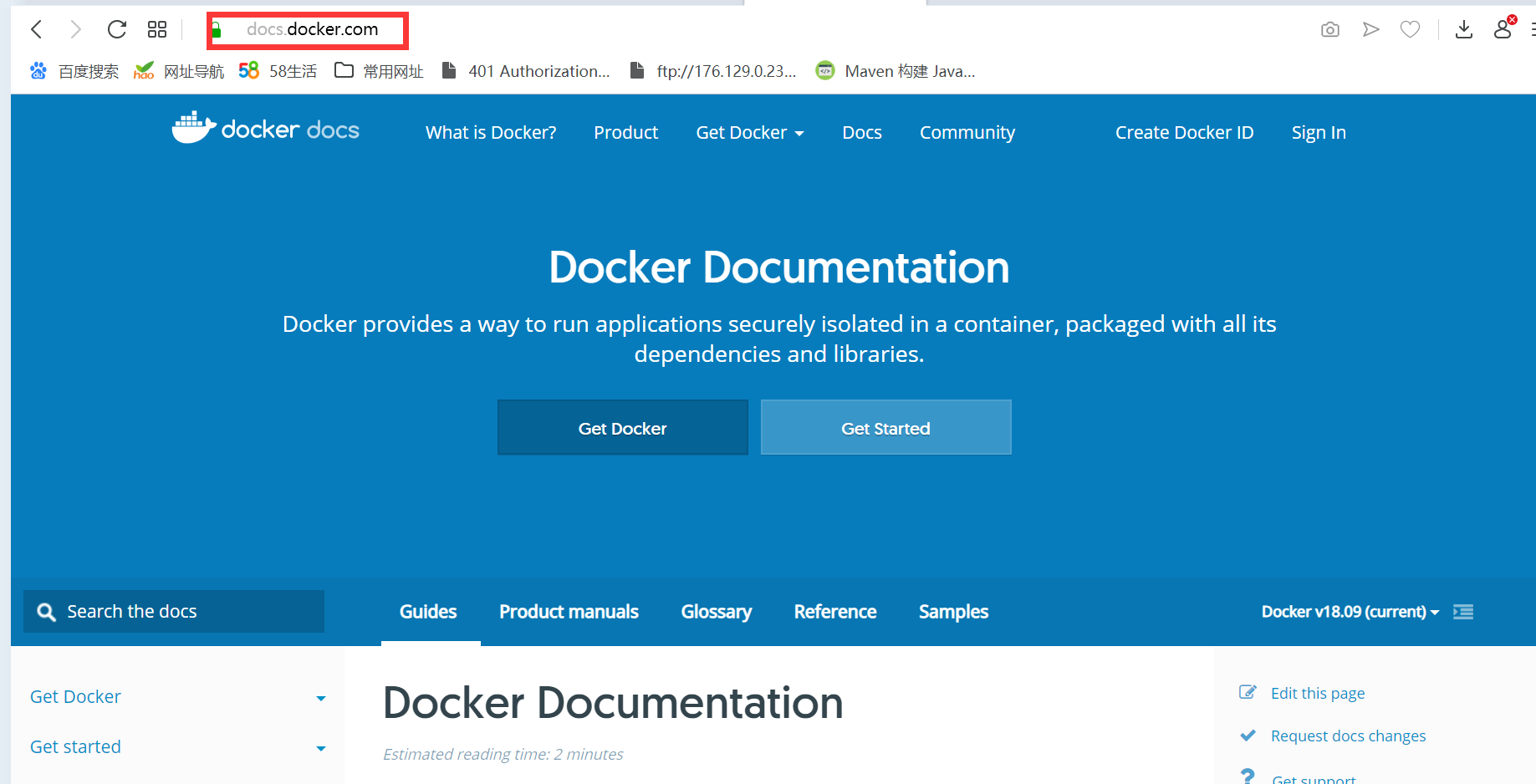Open the Community menu item
The width and height of the screenshot is (1536, 784).
tap(967, 132)
